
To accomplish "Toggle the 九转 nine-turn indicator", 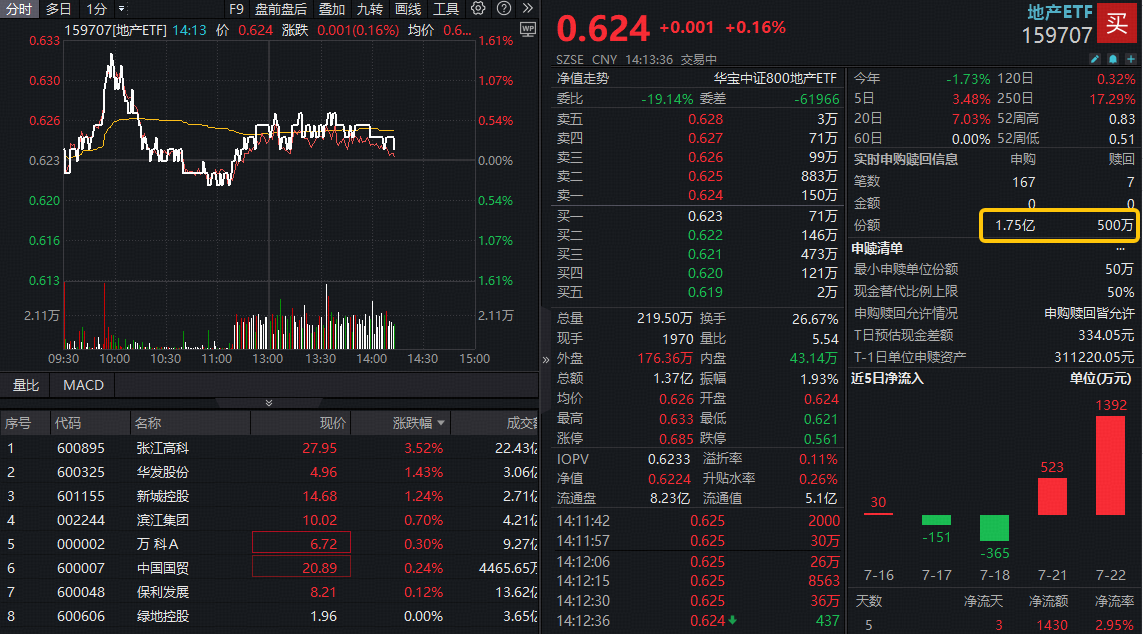I will click(370, 8).
